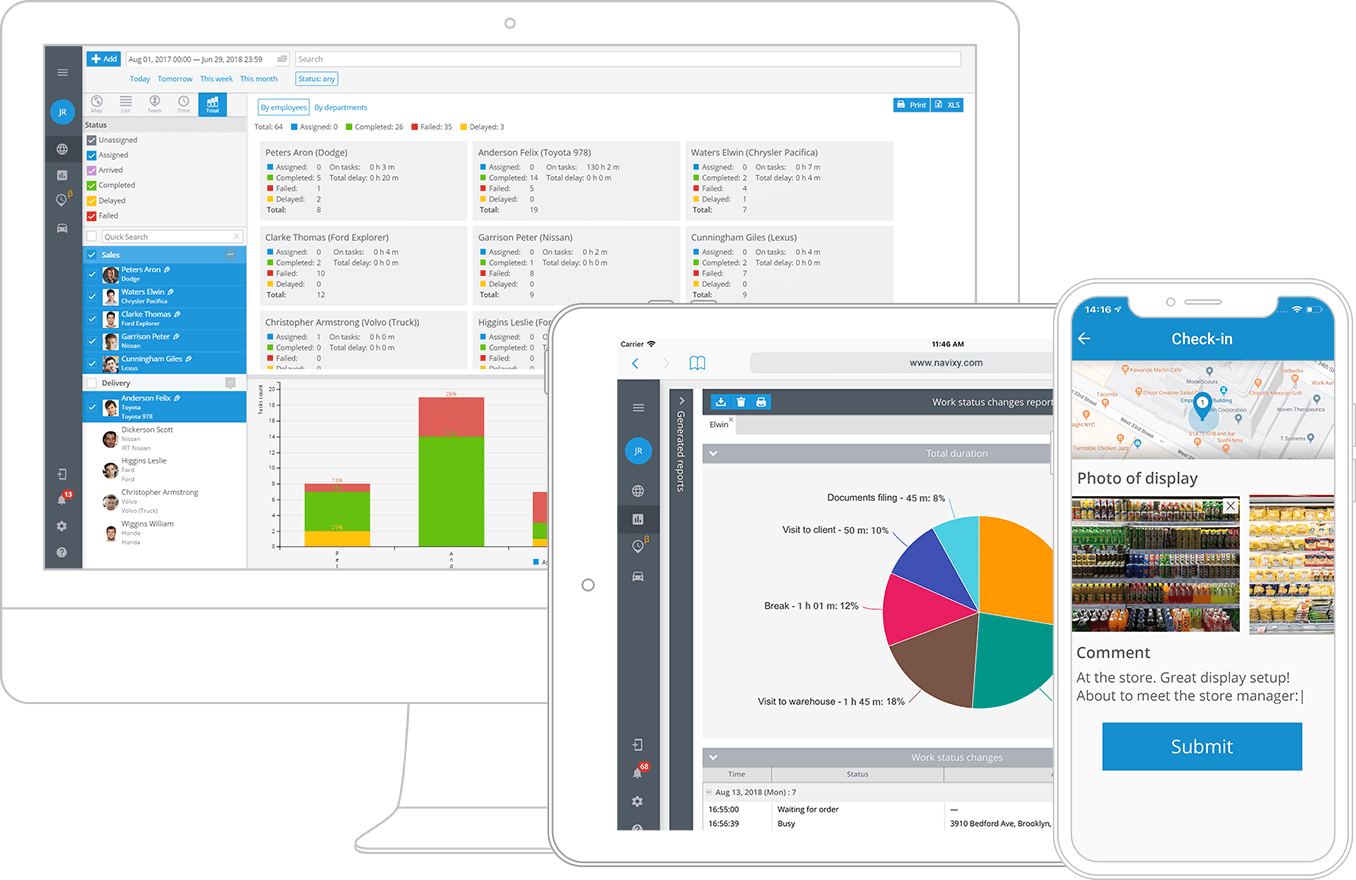Toggle the Completed status checkbox
Image resolution: width=1356 pixels, height=880 pixels.
click(x=92, y=185)
